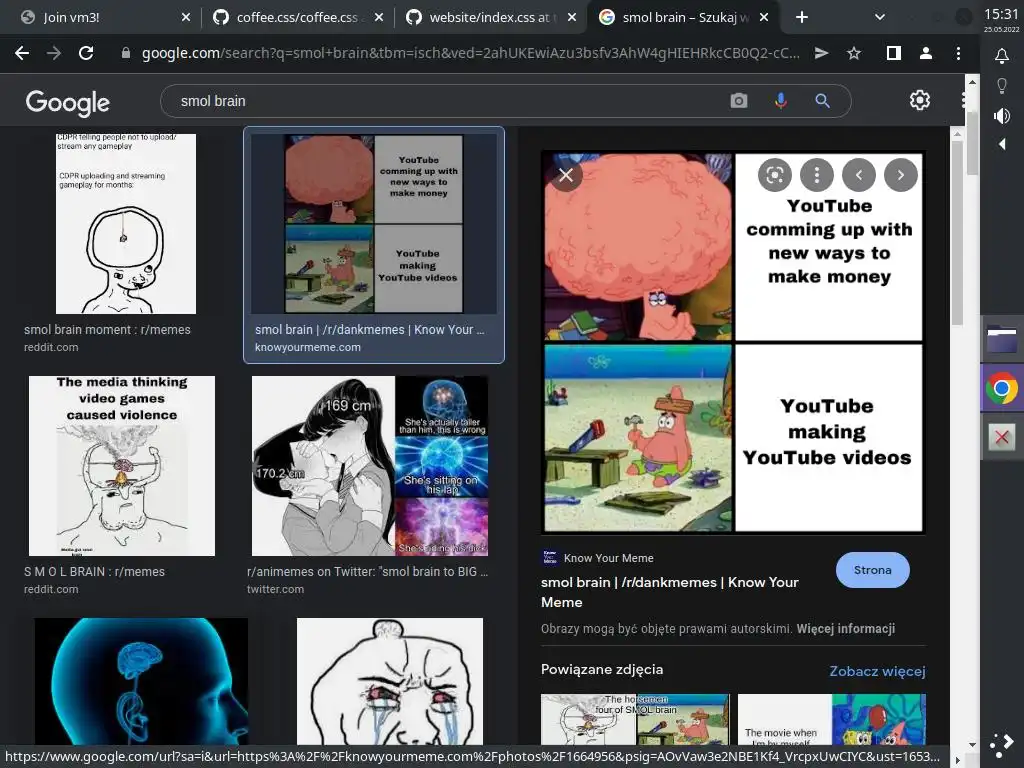The width and height of the screenshot is (1024, 768).
Task: Show previous image in preview panel
Action: click(x=859, y=175)
